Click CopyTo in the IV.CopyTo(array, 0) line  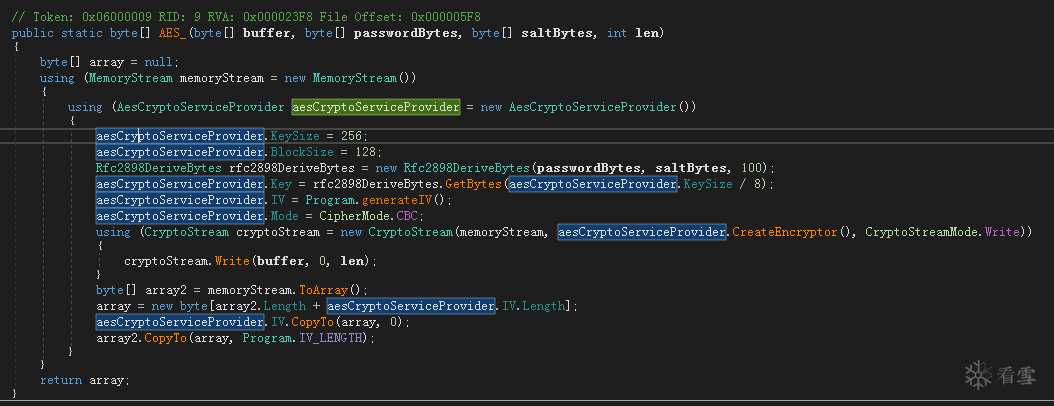click(313, 323)
